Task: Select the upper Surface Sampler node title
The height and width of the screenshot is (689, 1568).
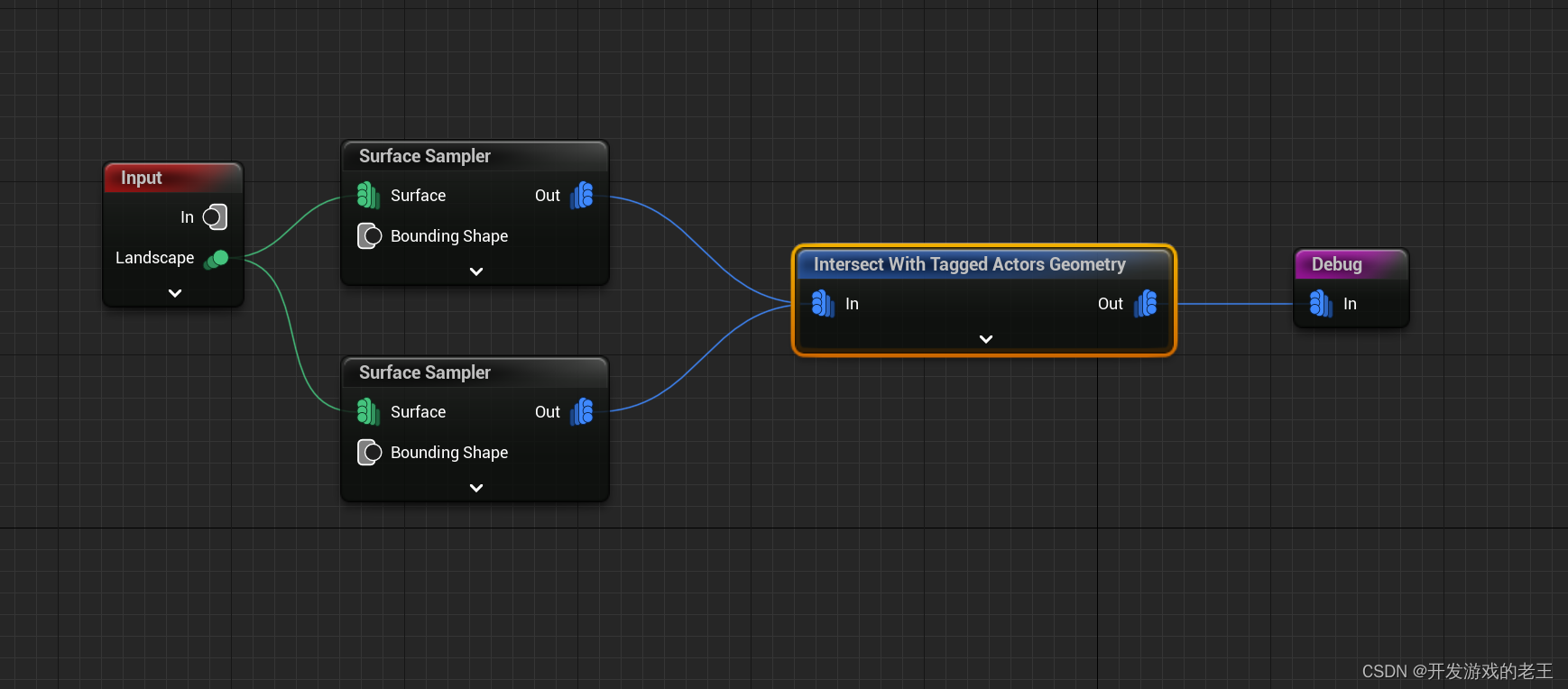Action: pyautogui.click(x=424, y=156)
